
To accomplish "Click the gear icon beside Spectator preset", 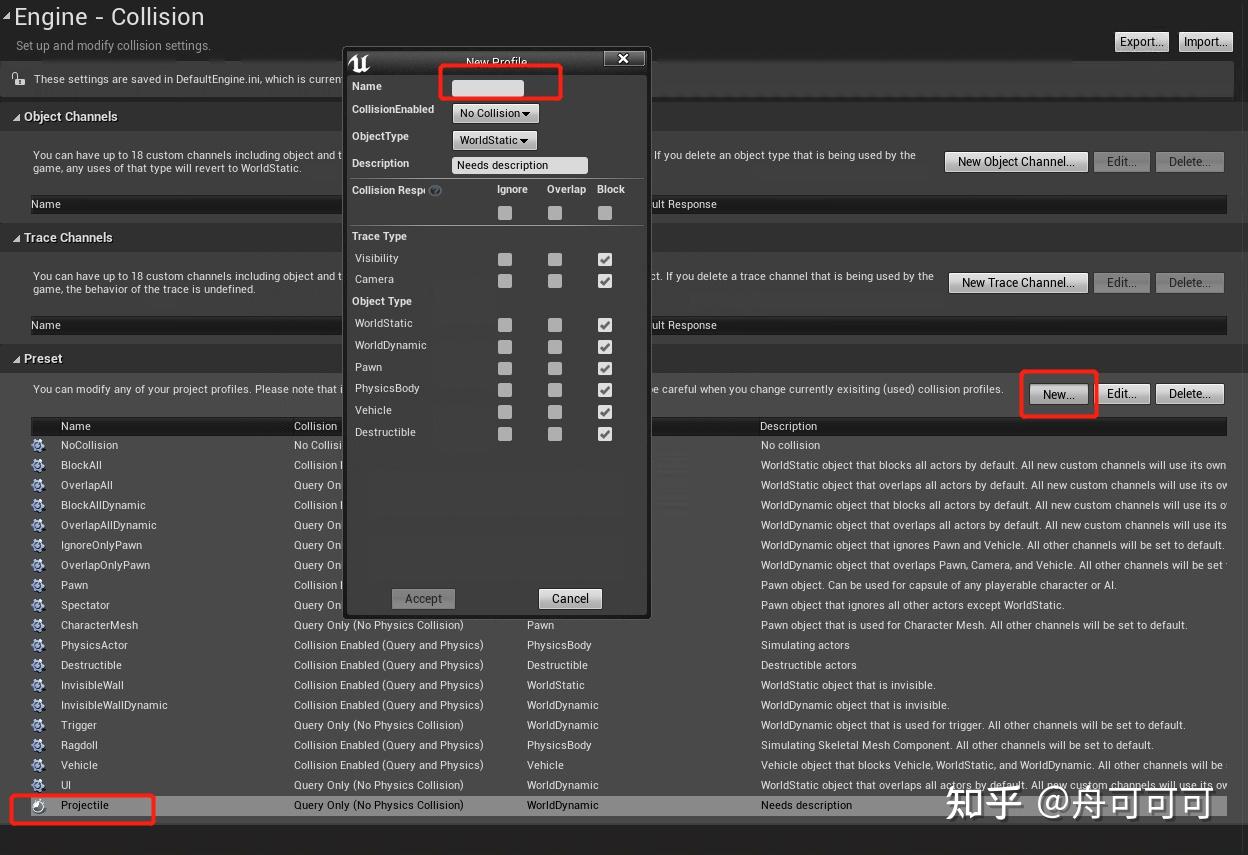I will click(38, 605).
